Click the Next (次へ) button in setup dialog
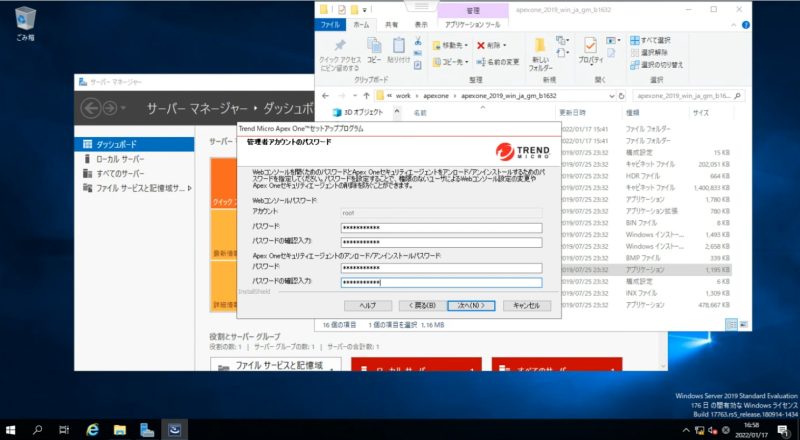800x440 pixels. [x=471, y=305]
